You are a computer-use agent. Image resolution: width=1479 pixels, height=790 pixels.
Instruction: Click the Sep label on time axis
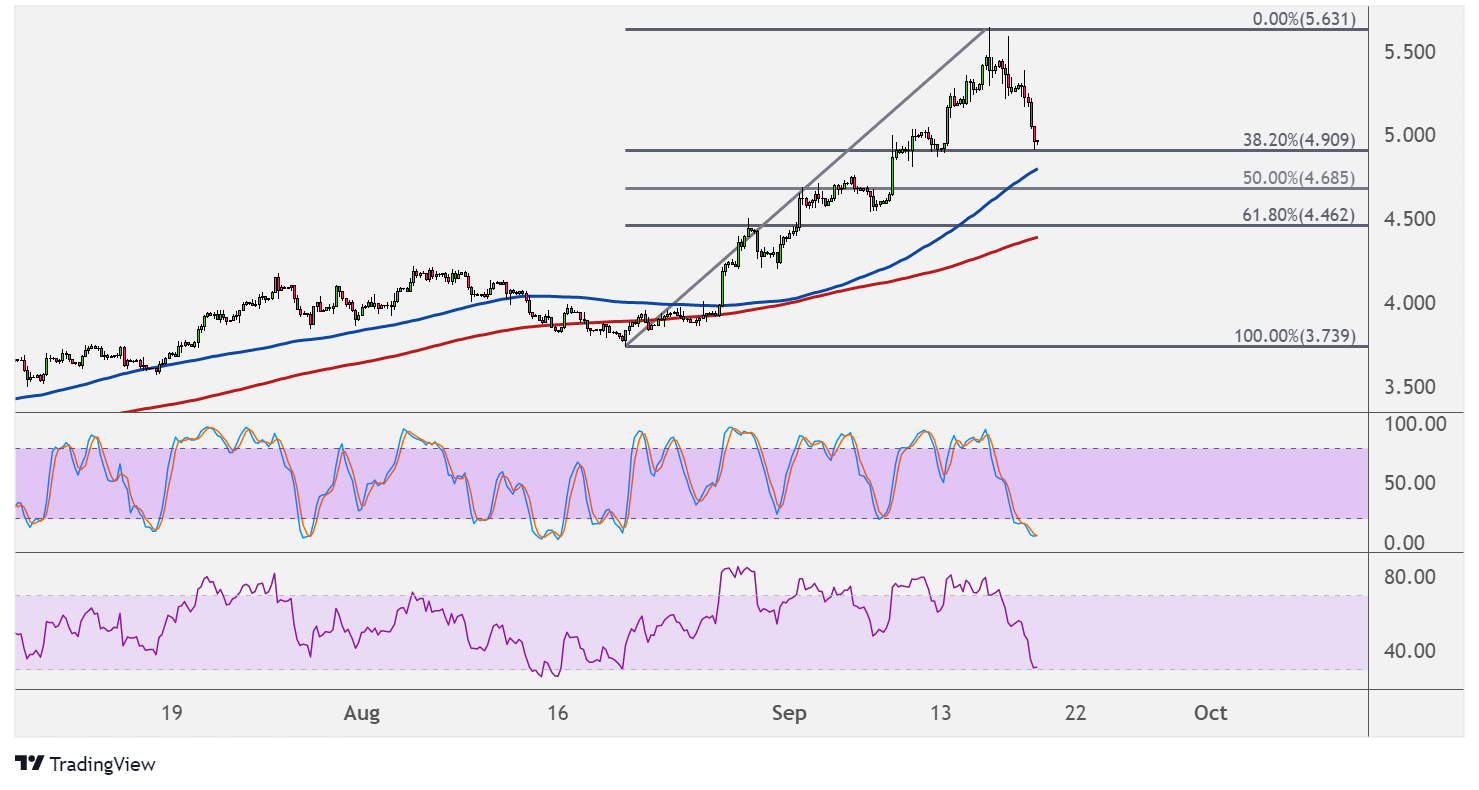point(789,713)
